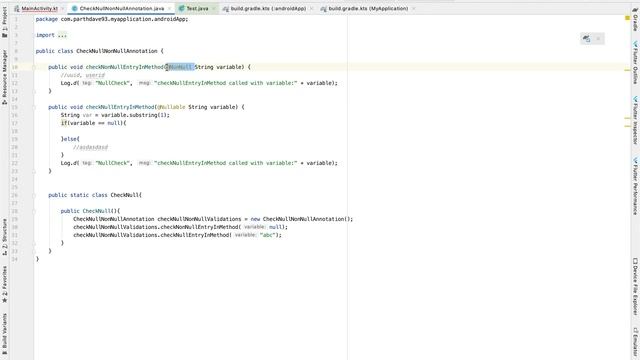
Task: Click the //uuid, userid comment
Action: click(83, 75)
